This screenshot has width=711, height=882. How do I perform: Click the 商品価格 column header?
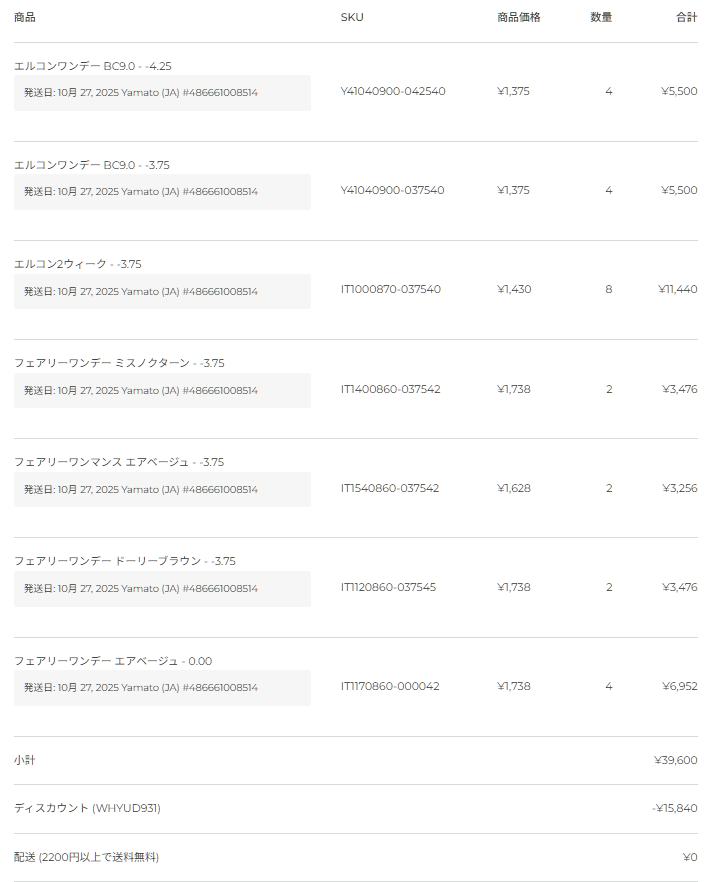[518, 17]
